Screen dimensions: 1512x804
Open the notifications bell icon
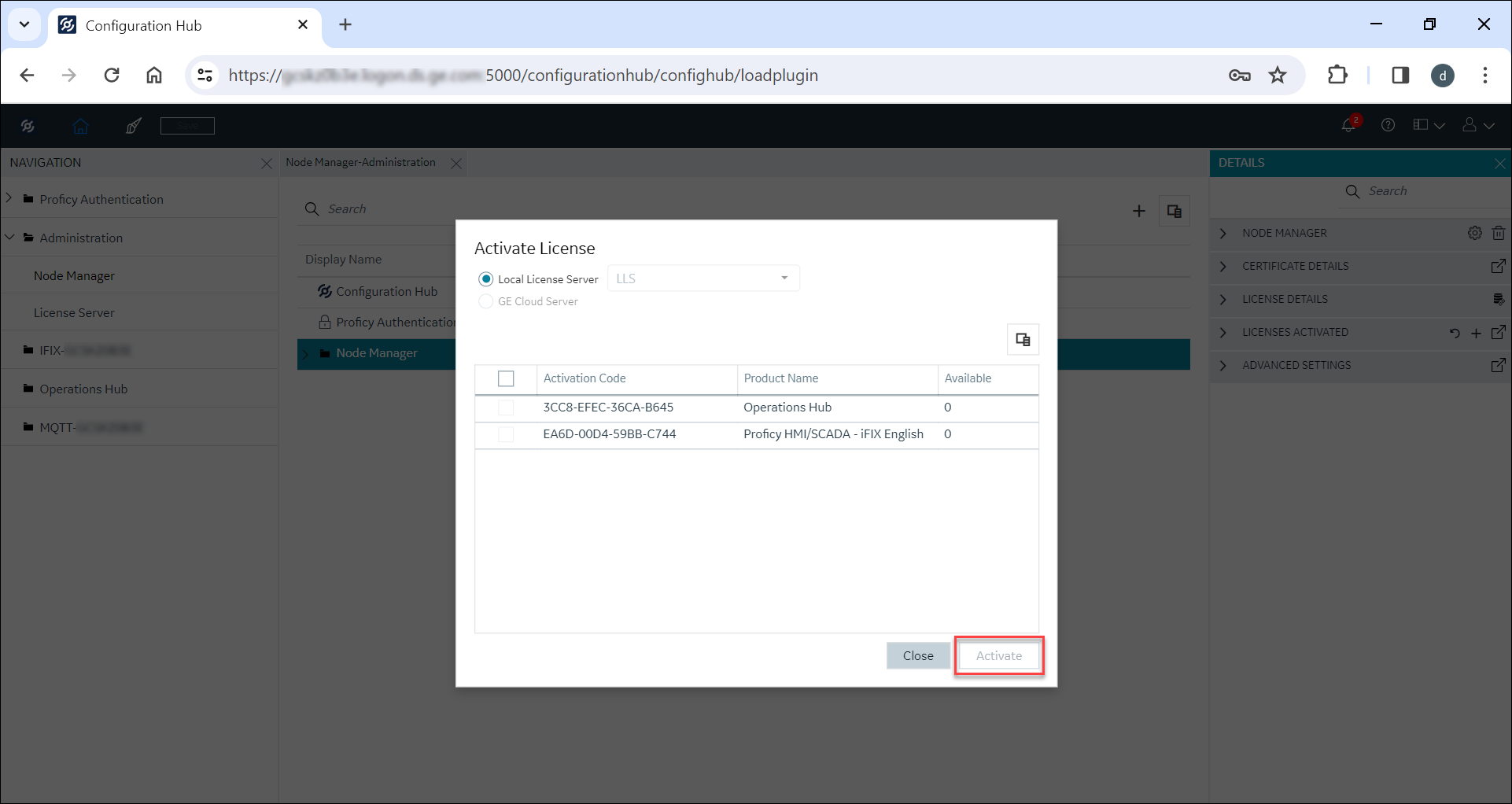point(1350,124)
